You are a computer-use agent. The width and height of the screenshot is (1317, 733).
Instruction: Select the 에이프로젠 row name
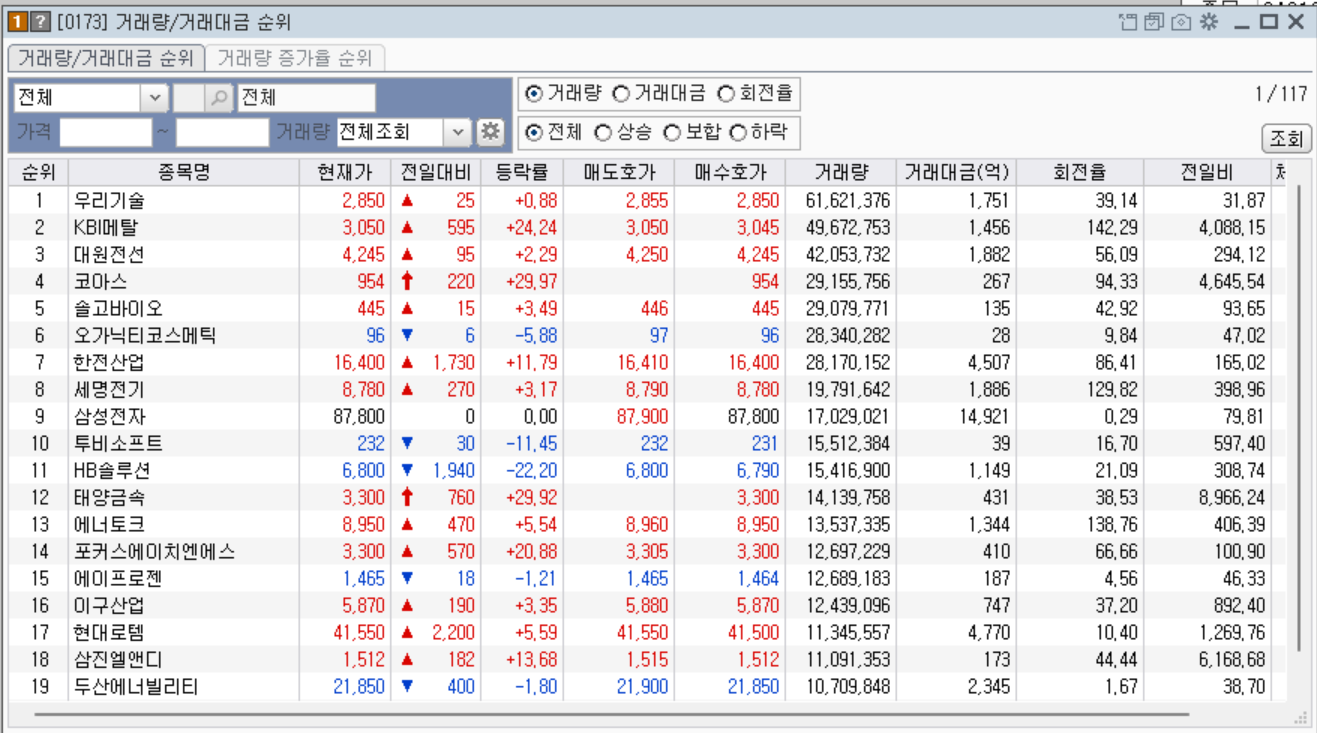coord(118,579)
